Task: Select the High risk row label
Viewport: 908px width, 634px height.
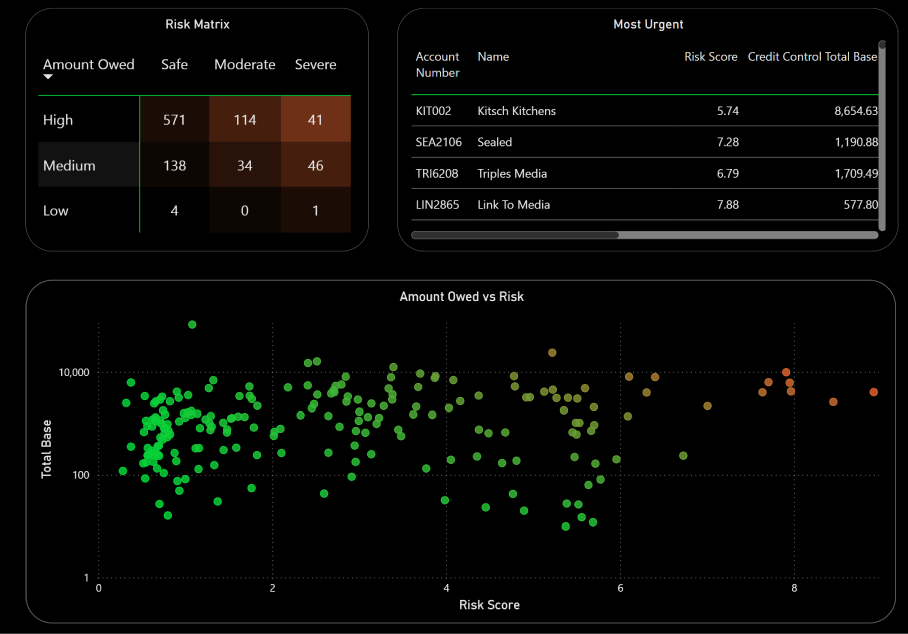Action: point(58,119)
